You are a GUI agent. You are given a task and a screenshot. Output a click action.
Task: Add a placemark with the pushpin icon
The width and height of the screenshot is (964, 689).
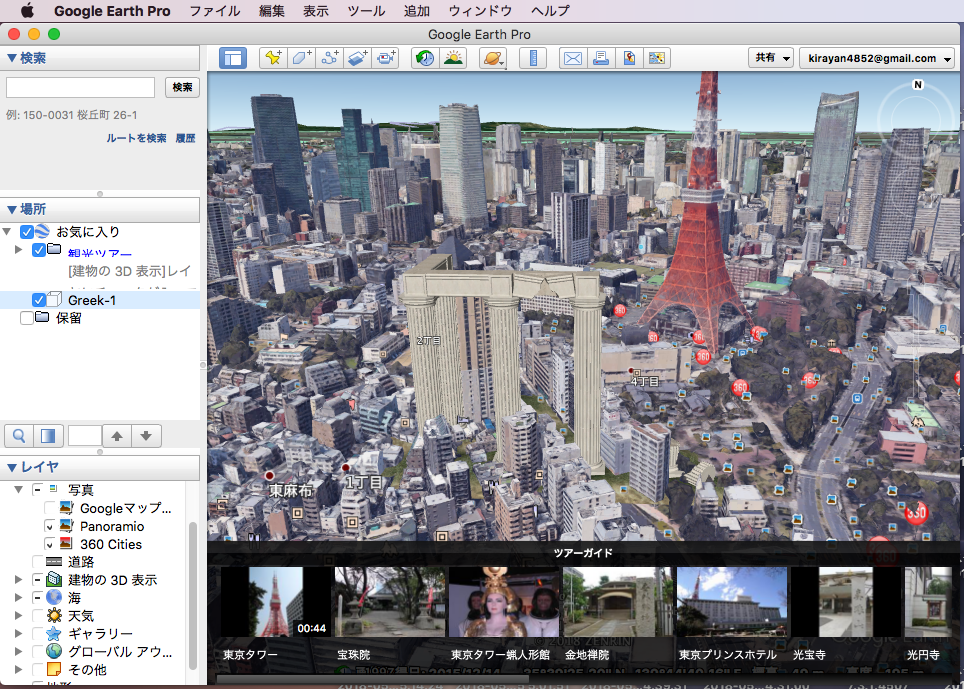click(x=274, y=58)
